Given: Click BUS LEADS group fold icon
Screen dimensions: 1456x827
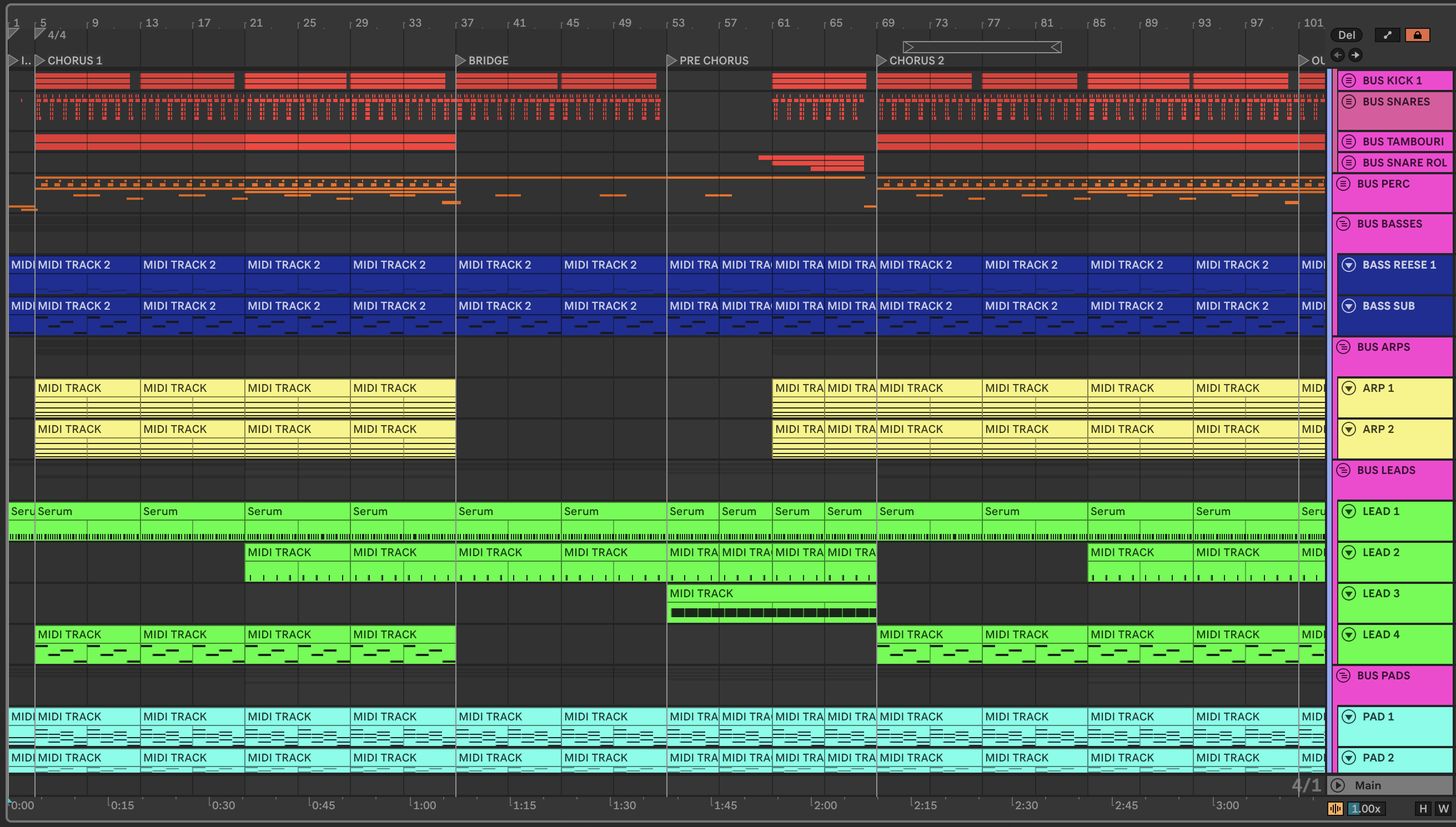Looking at the screenshot, I should pos(1343,470).
